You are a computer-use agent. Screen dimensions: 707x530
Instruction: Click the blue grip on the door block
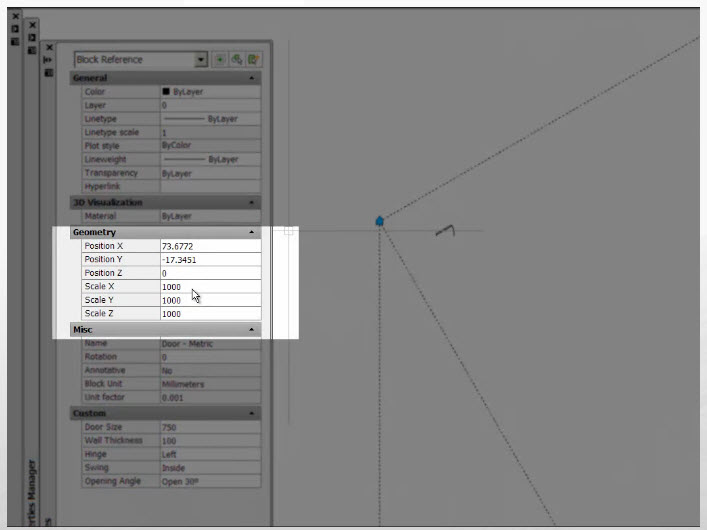380,221
